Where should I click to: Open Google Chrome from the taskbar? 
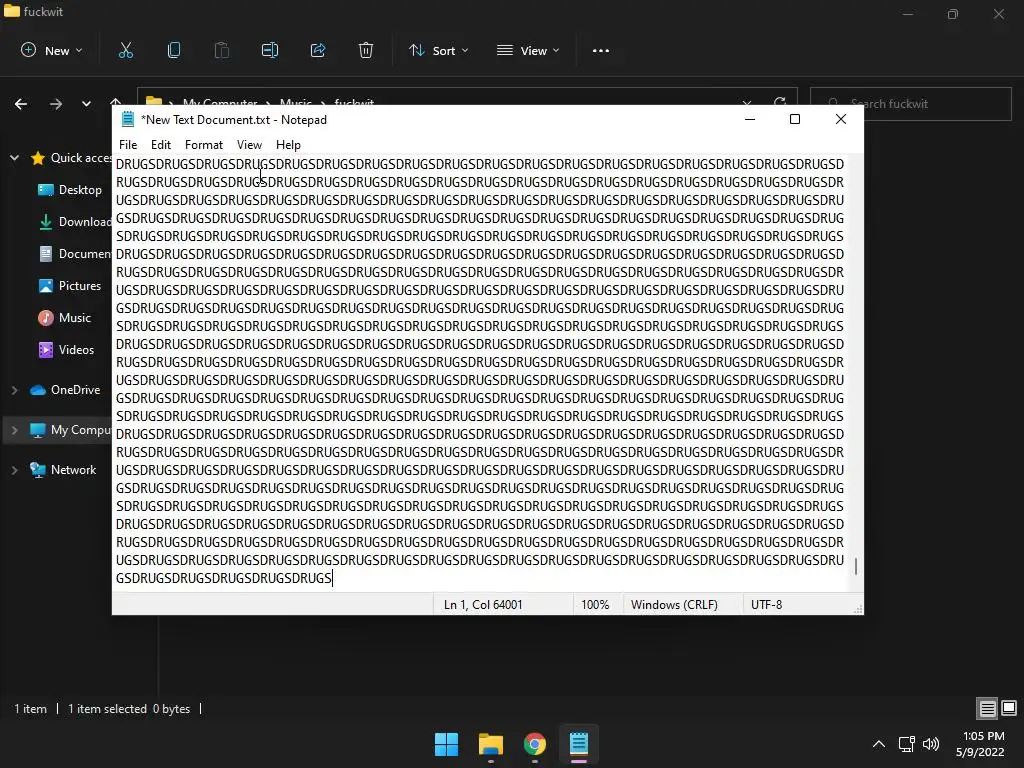tap(535, 744)
